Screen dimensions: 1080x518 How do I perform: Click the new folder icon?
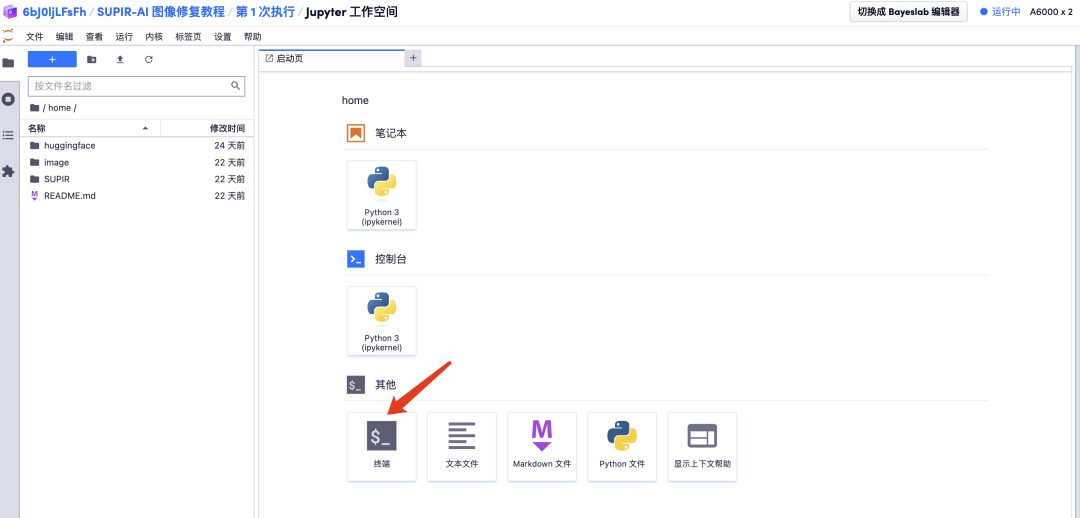point(92,60)
